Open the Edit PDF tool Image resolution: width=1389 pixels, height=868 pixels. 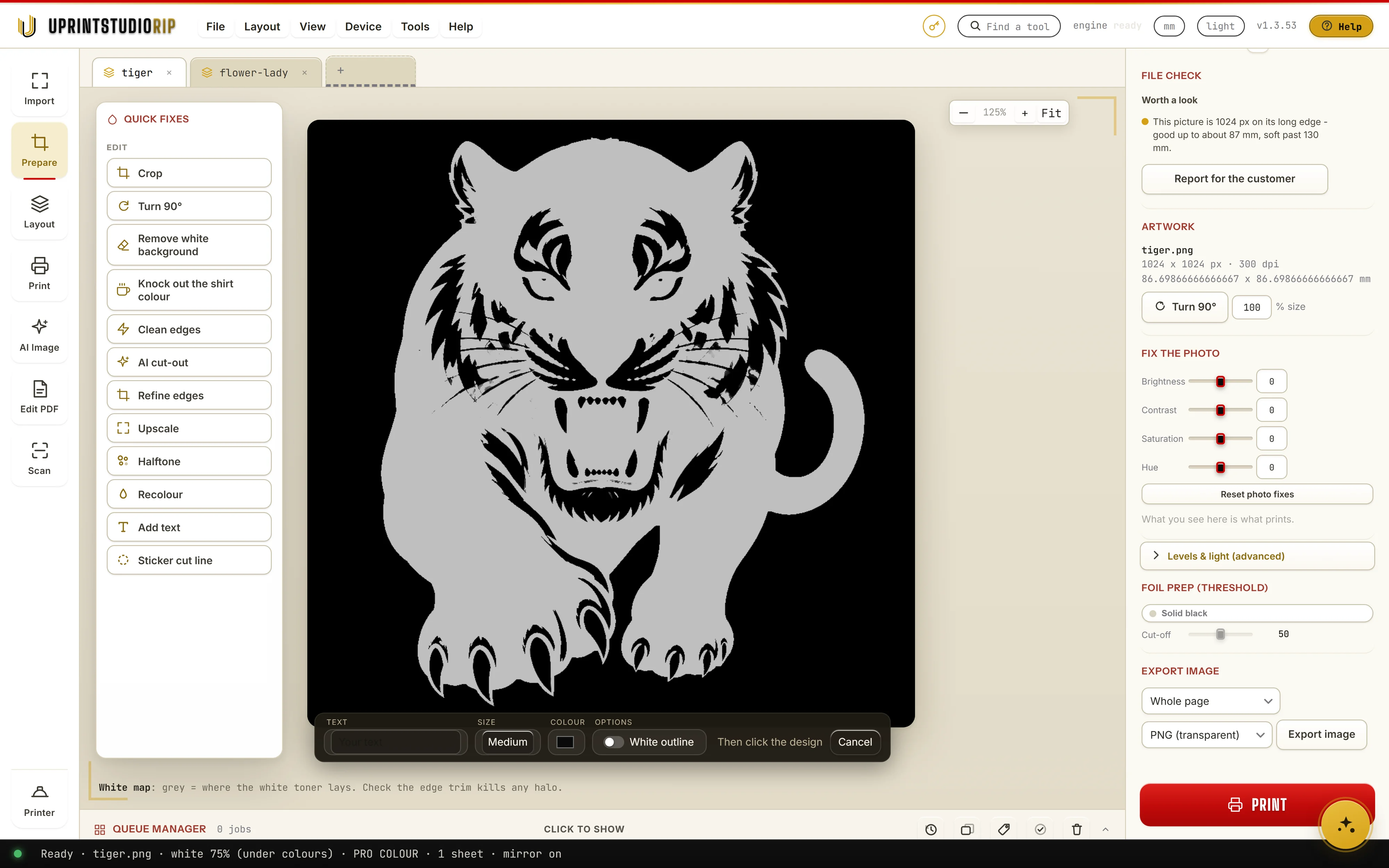point(39,397)
